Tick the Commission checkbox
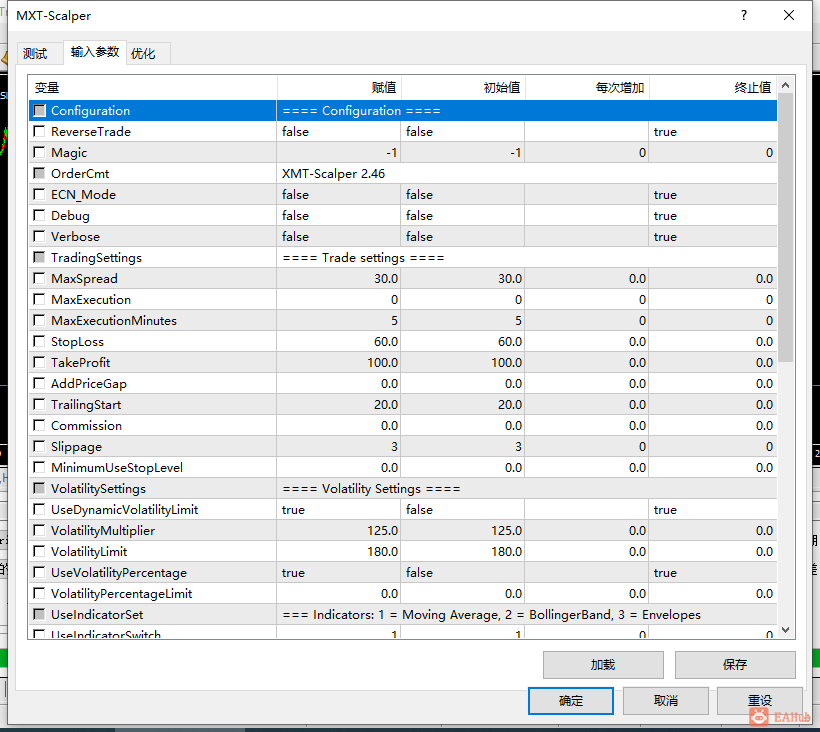The width and height of the screenshot is (820, 732). [39, 425]
